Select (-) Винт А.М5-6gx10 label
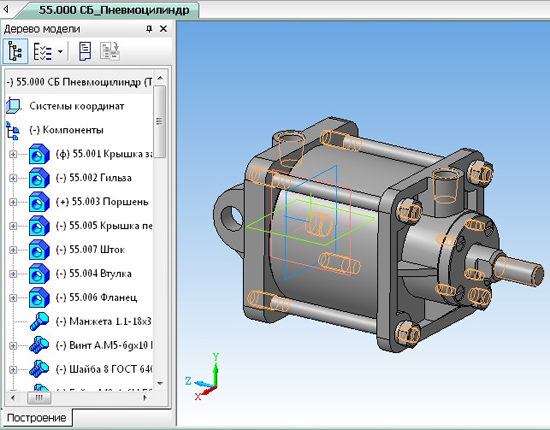Image resolution: width=550 pixels, height=430 pixels. tap(104, 345)
